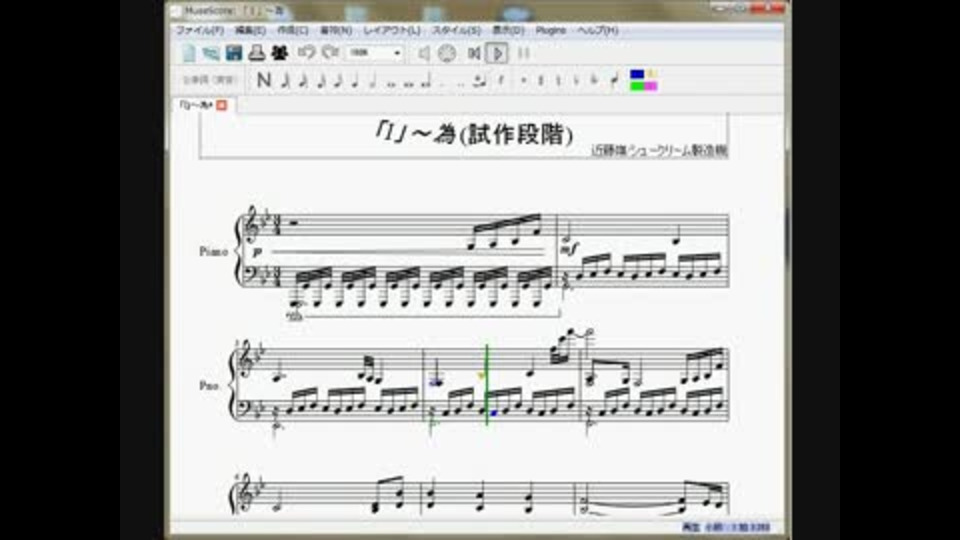Select the mf dynamic marking

pyautogui.click(x=569, y=249)
